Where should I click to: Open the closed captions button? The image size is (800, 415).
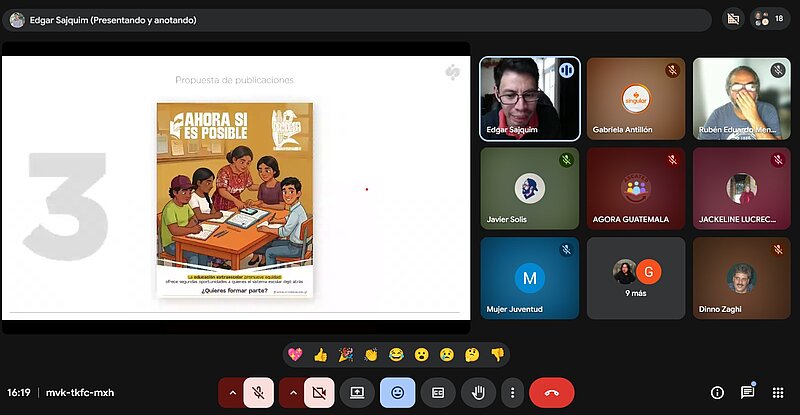438,393
